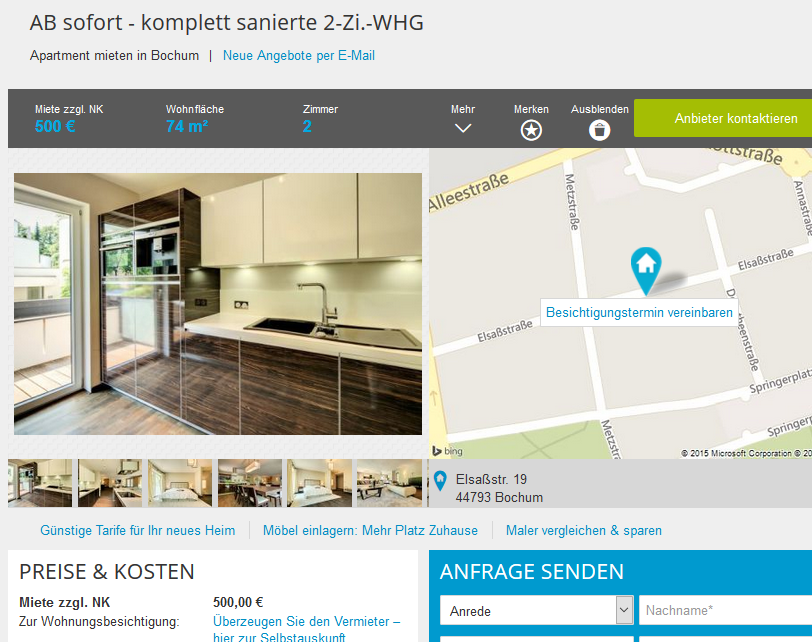Click the Ausblenden trash icon
The width and height of the screenshot is (812, 642).
(x=599, y=130)
